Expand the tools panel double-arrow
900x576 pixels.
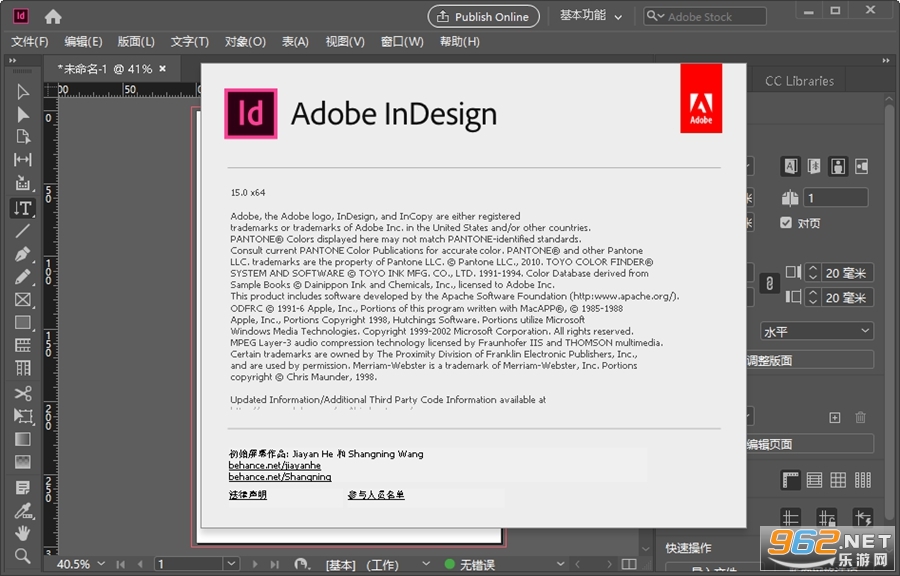(x=13, y=61)
